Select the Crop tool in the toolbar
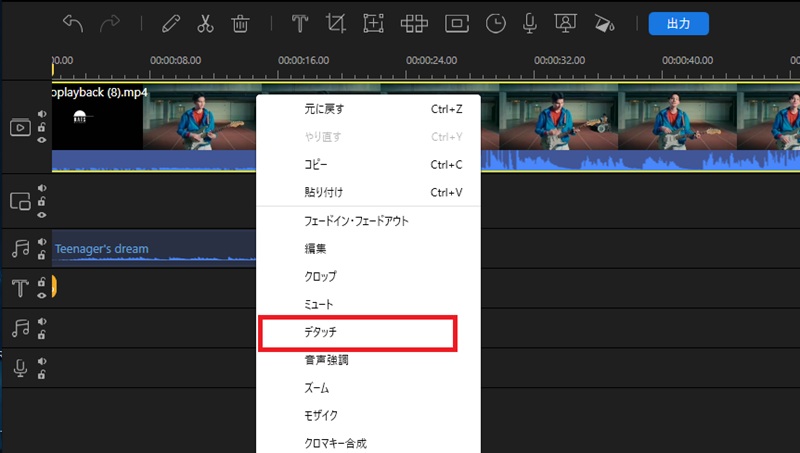The height and width of the screenshot is (453, 800). point(336,23)
